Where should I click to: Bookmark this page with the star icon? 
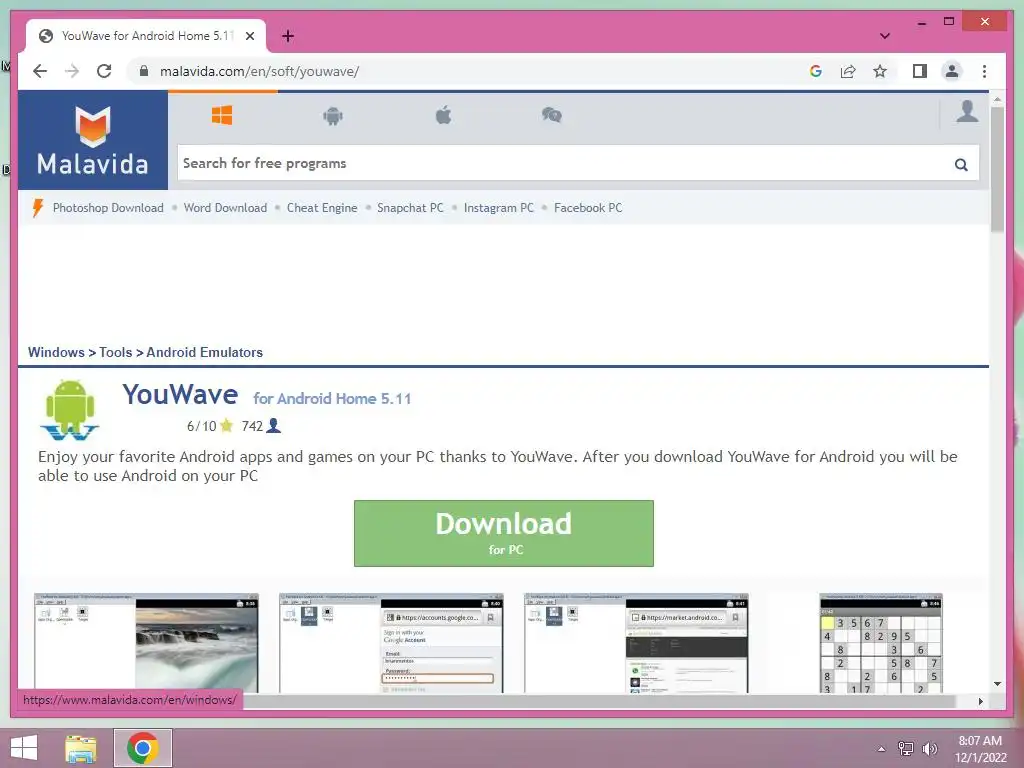880,71
